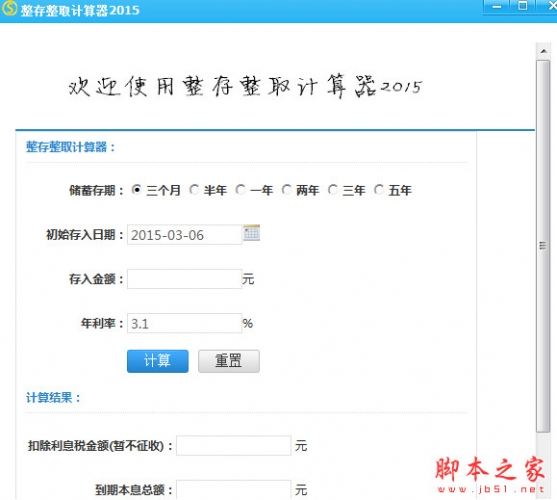This screenshot has width=557, height=500.
Task: Click the 扣除利息税金额 result field
Action: [234, 446]
